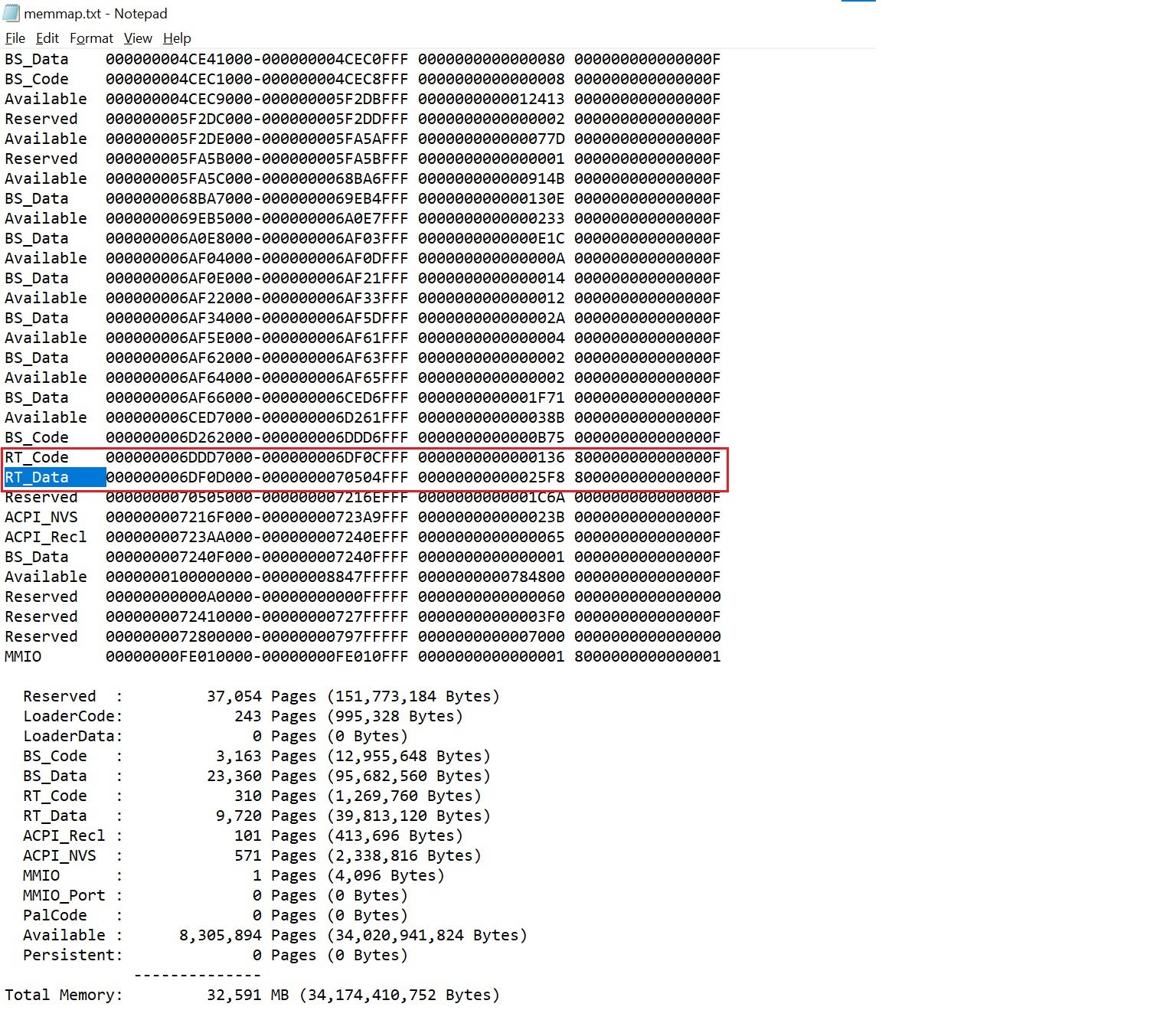This screenshot has width=1176, height=1020.
Task: Click the memmap.txt - Notepad window title
Action: pos(96,14)
